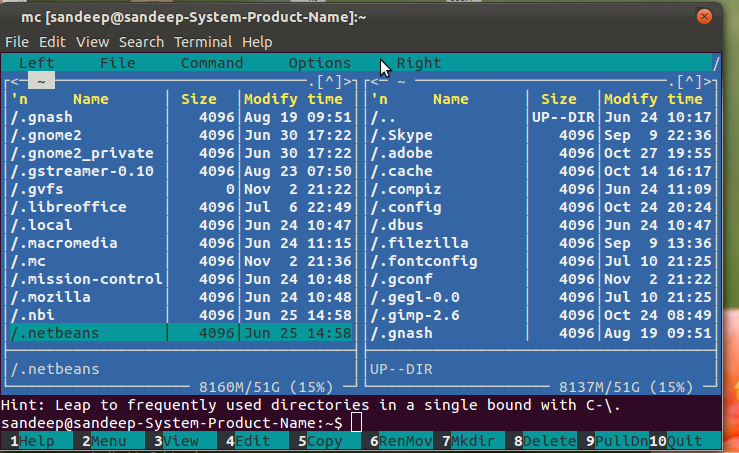Screen dimensions: 739x453
Task: Select /.gstreamer-0.10 directory row
Action: pos(181,171)
